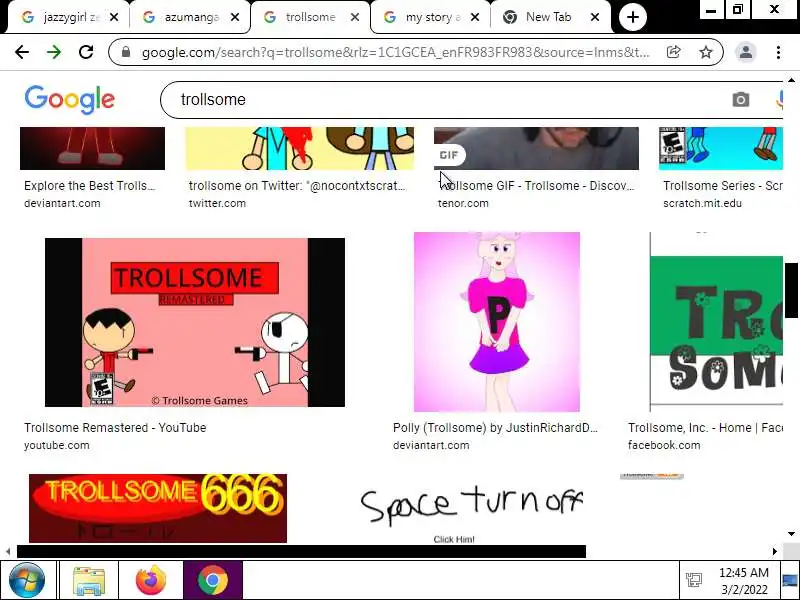The height and width of the screenshot is (600, 800).
Task: Open the Windows Start orb
Action: 27,580
